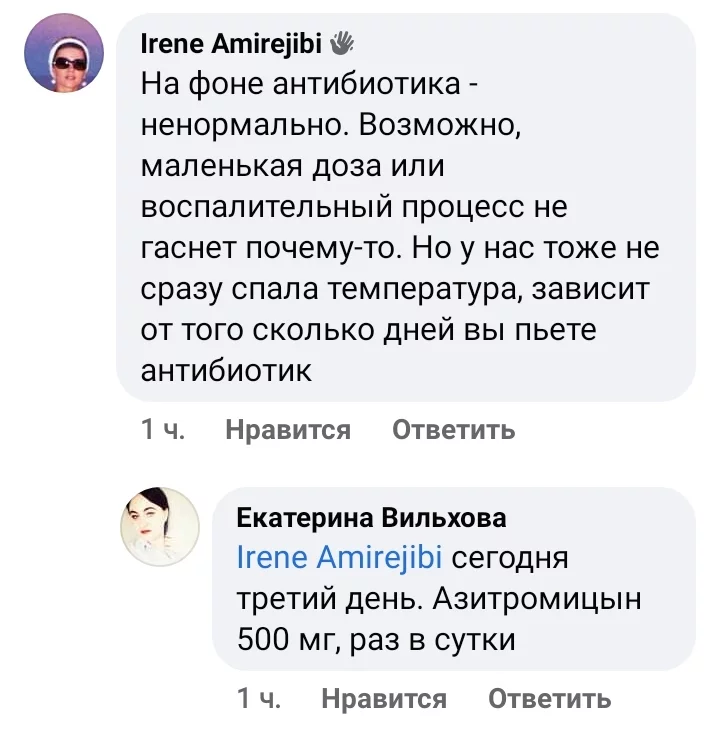Click the line 'На фоне антибиотика -'

[x=310, y=85]
